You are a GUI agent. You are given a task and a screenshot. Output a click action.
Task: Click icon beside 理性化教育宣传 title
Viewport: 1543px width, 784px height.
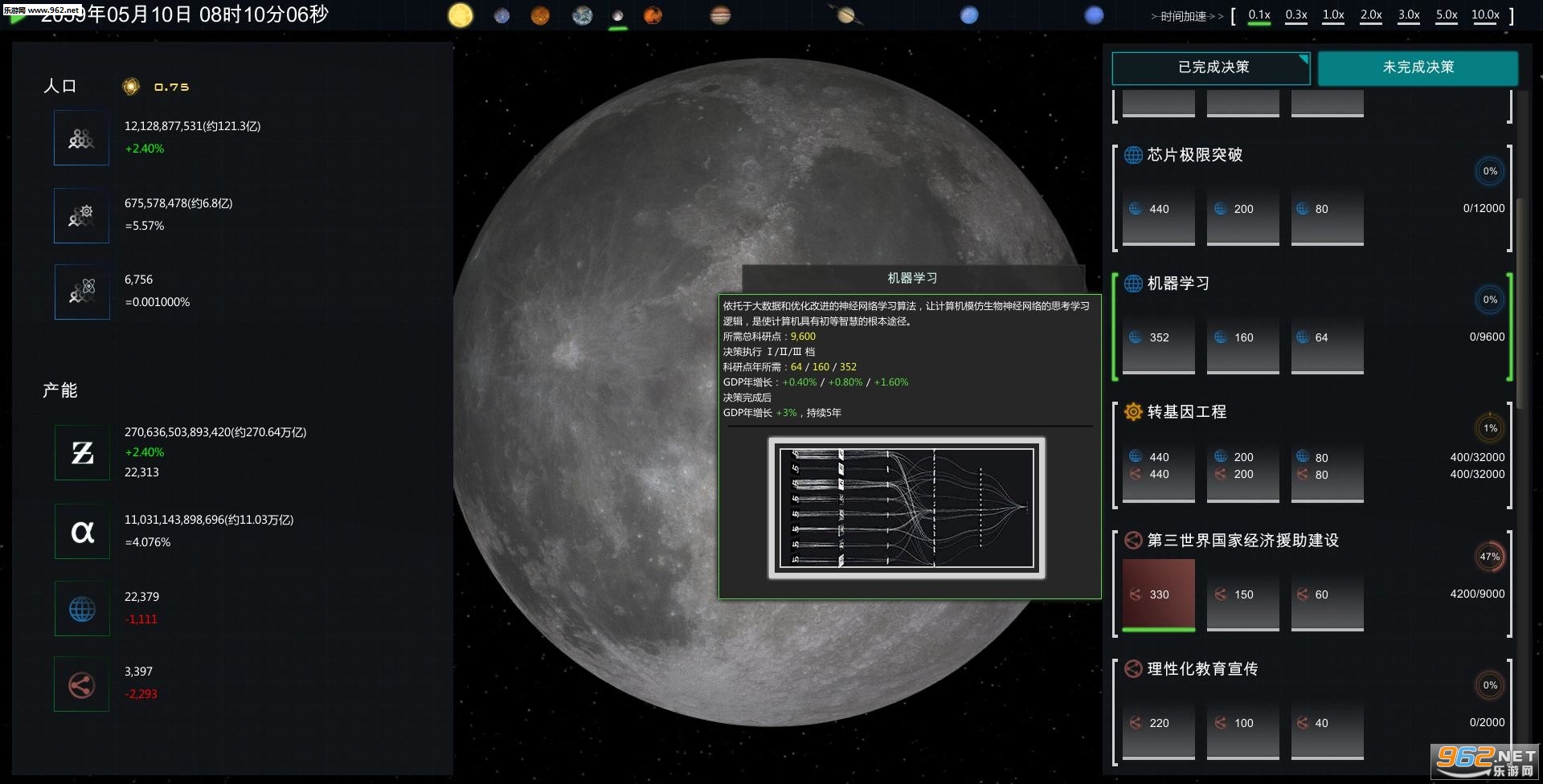click(x=1133, y=669)
